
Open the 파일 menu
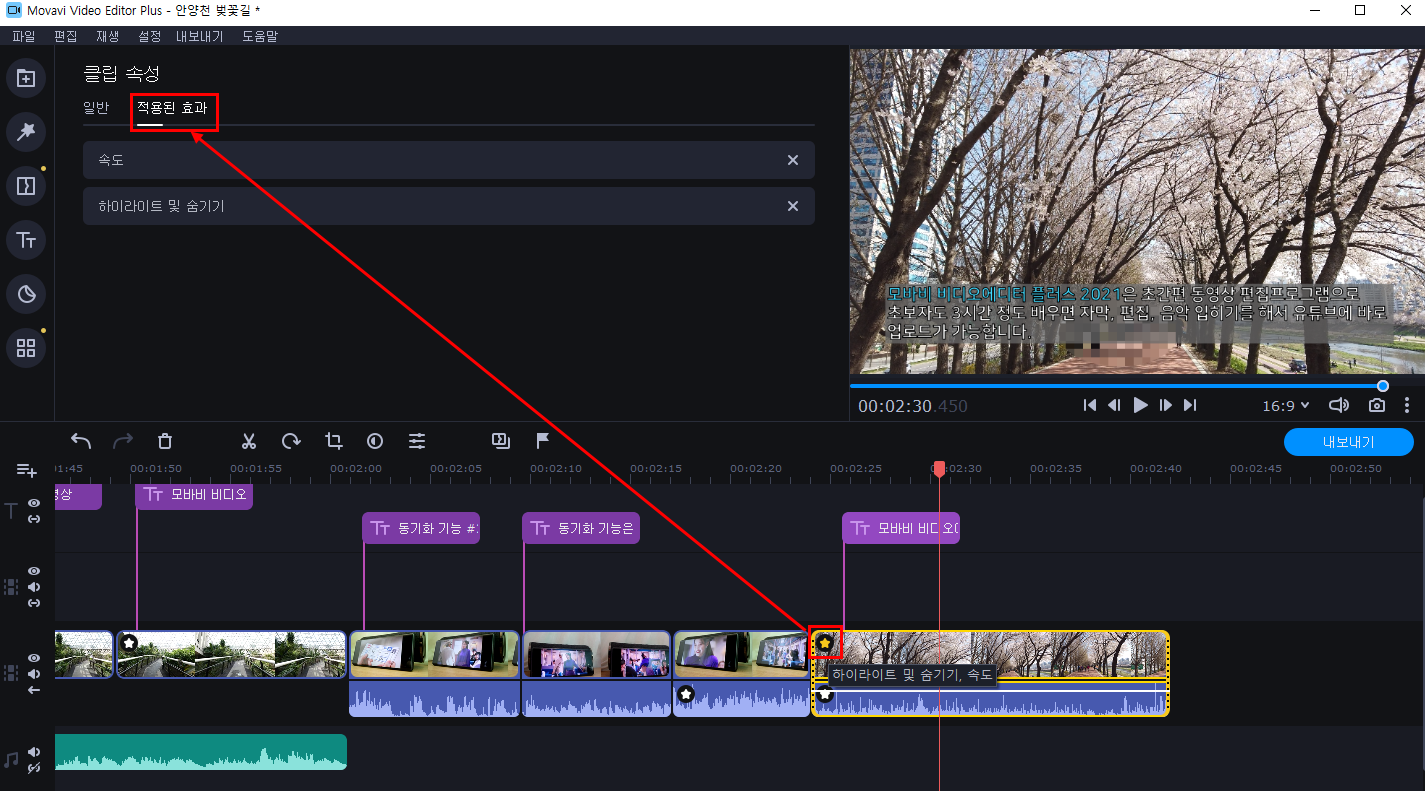tap(23, 36)
